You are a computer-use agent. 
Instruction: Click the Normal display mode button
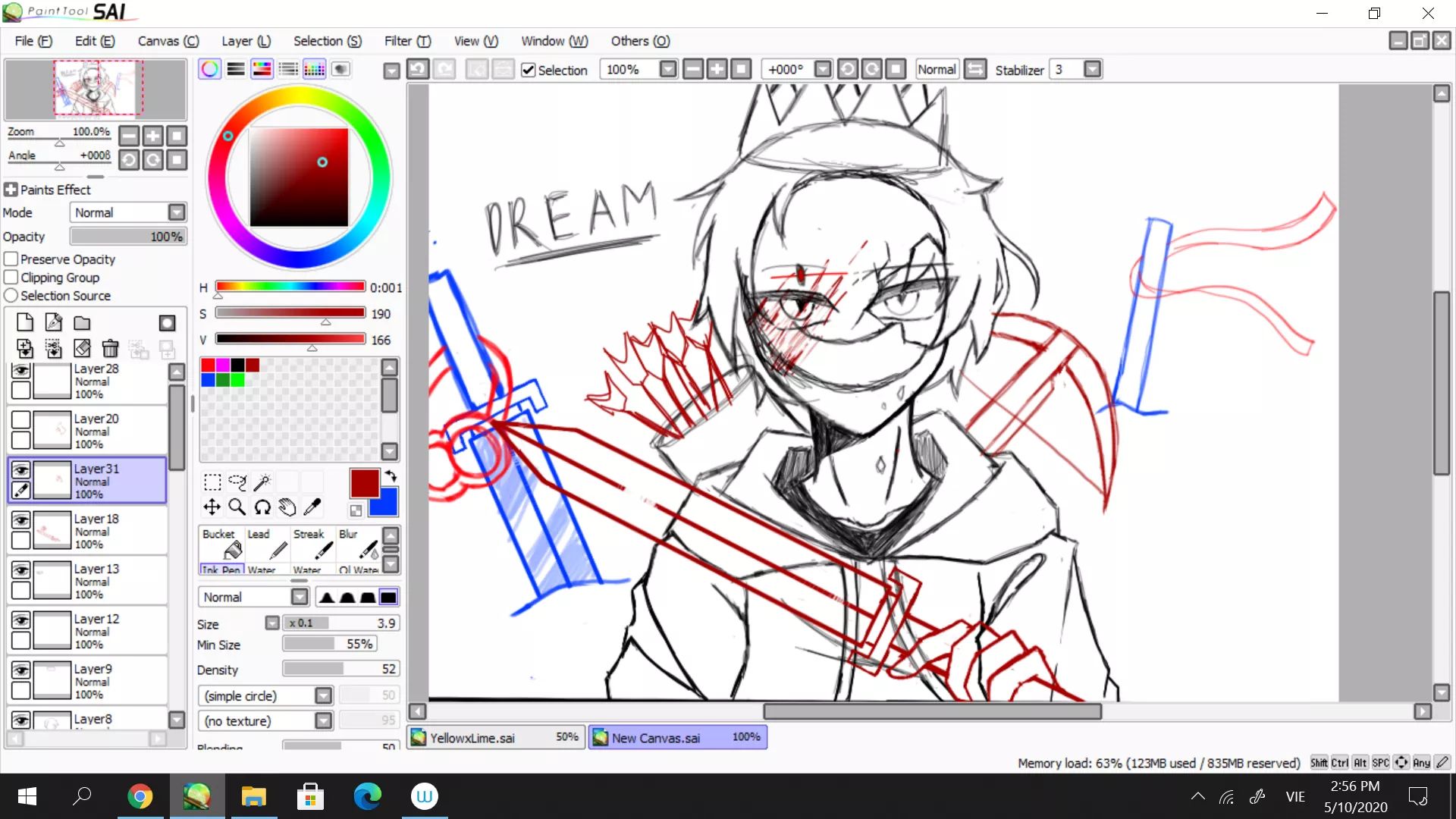pos(937,70)
